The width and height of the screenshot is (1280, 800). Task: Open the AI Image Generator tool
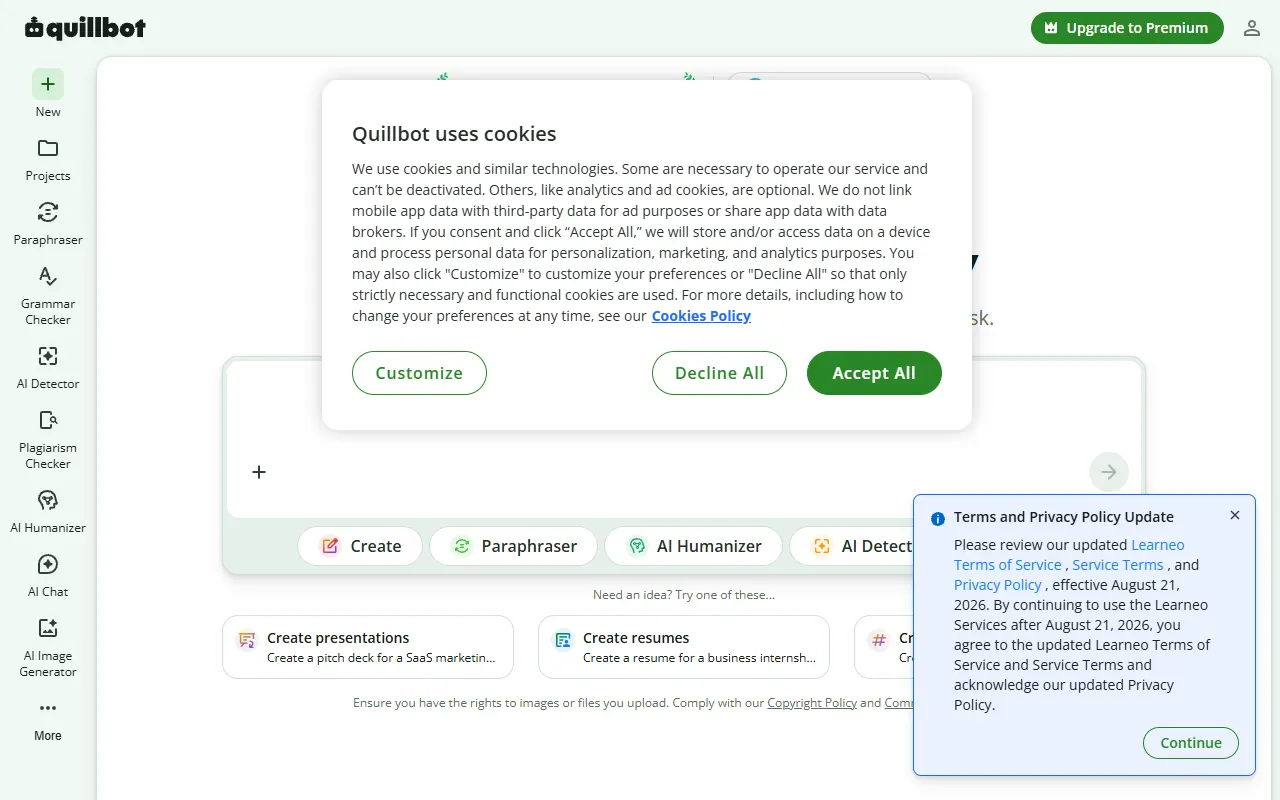pyautogui.click(x=48, y=628)
